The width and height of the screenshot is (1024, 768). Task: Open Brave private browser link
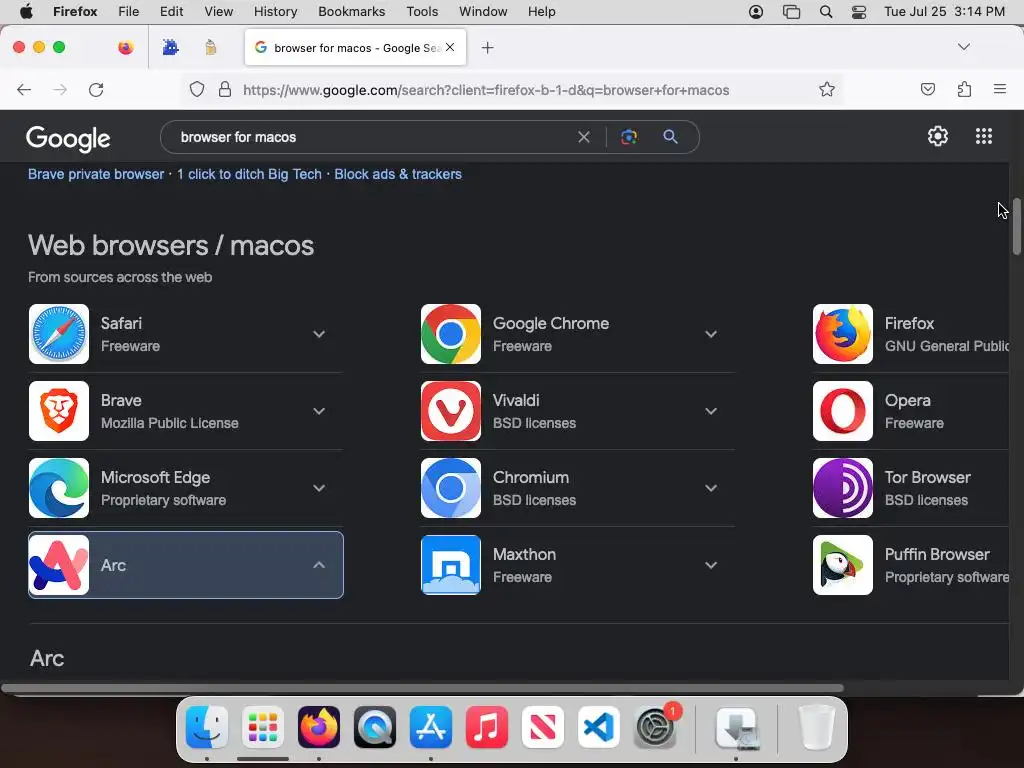pos(96,174)
